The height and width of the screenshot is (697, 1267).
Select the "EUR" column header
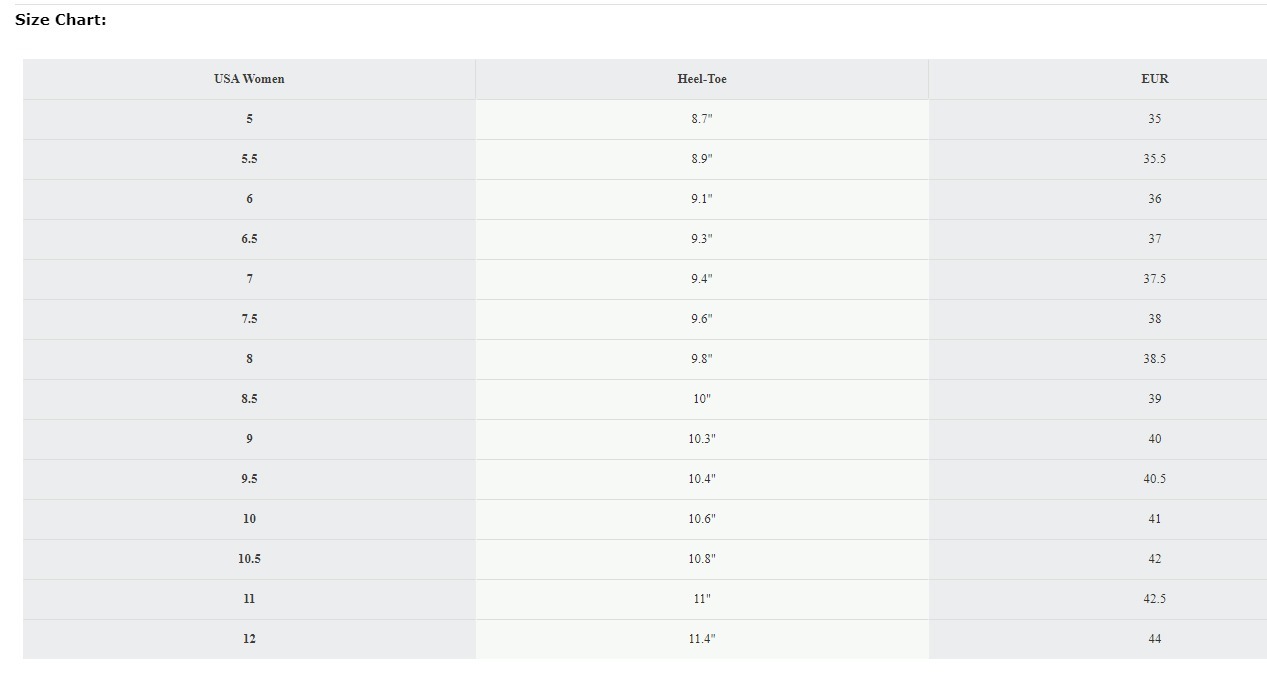click(1154, 79)
